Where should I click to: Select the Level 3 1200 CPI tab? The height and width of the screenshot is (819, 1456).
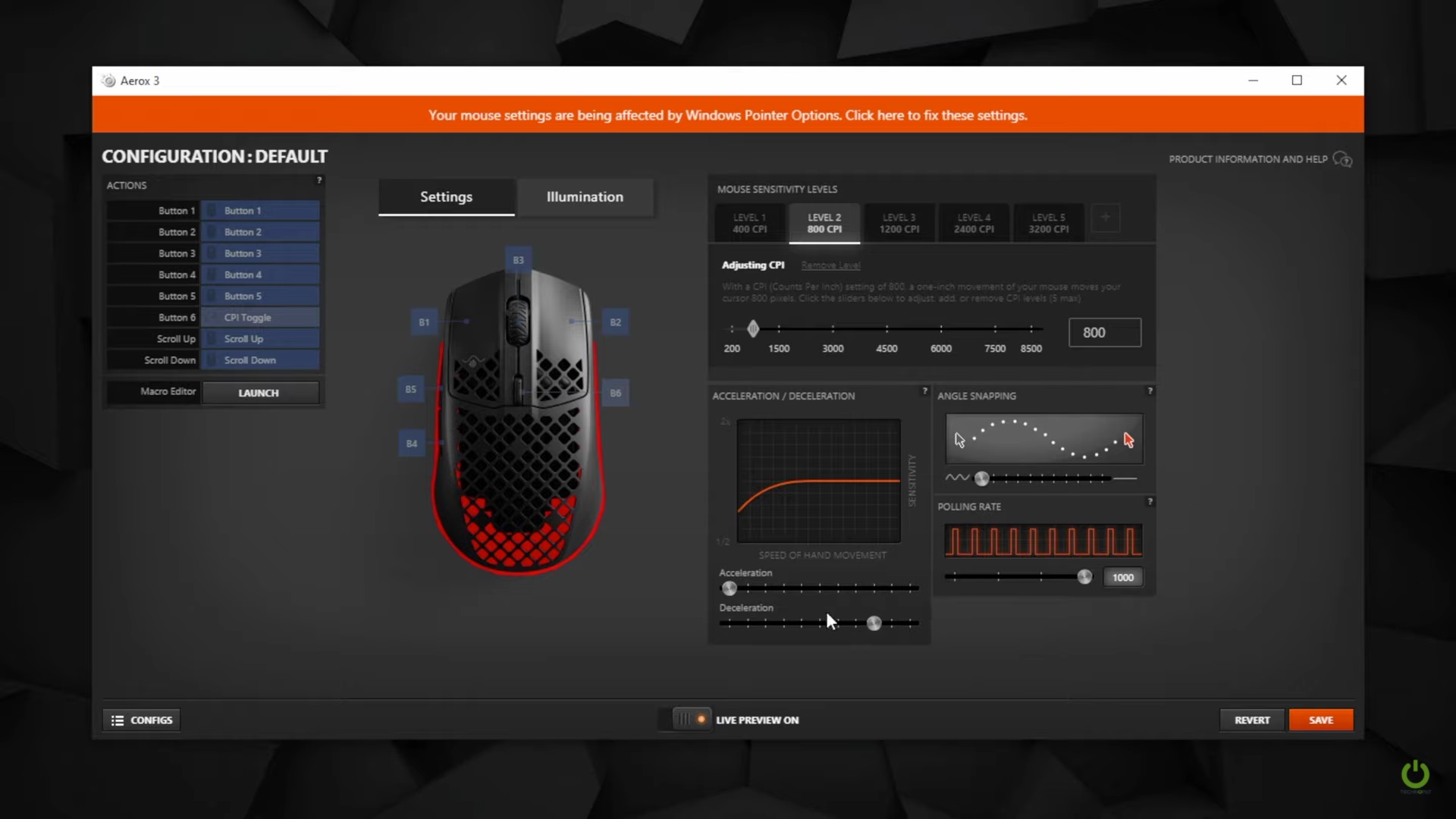coord(899,223)
